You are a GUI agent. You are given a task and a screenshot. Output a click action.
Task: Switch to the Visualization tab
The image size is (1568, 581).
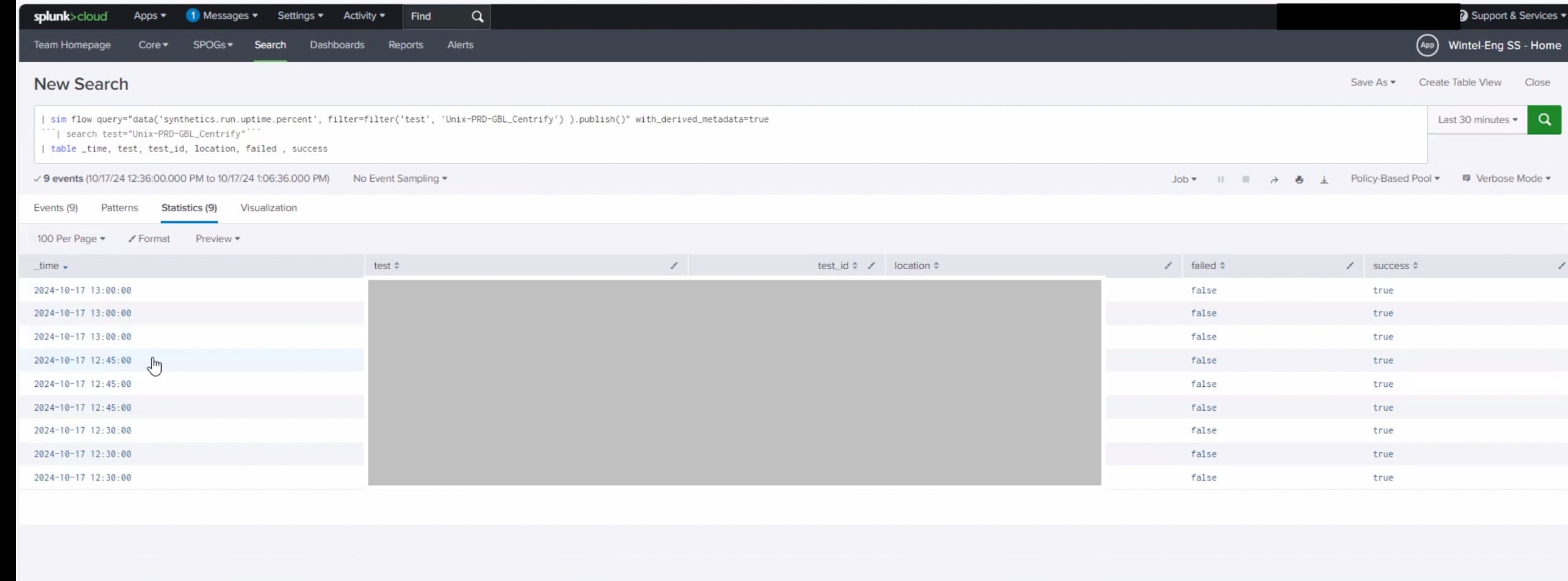(268, 208)
